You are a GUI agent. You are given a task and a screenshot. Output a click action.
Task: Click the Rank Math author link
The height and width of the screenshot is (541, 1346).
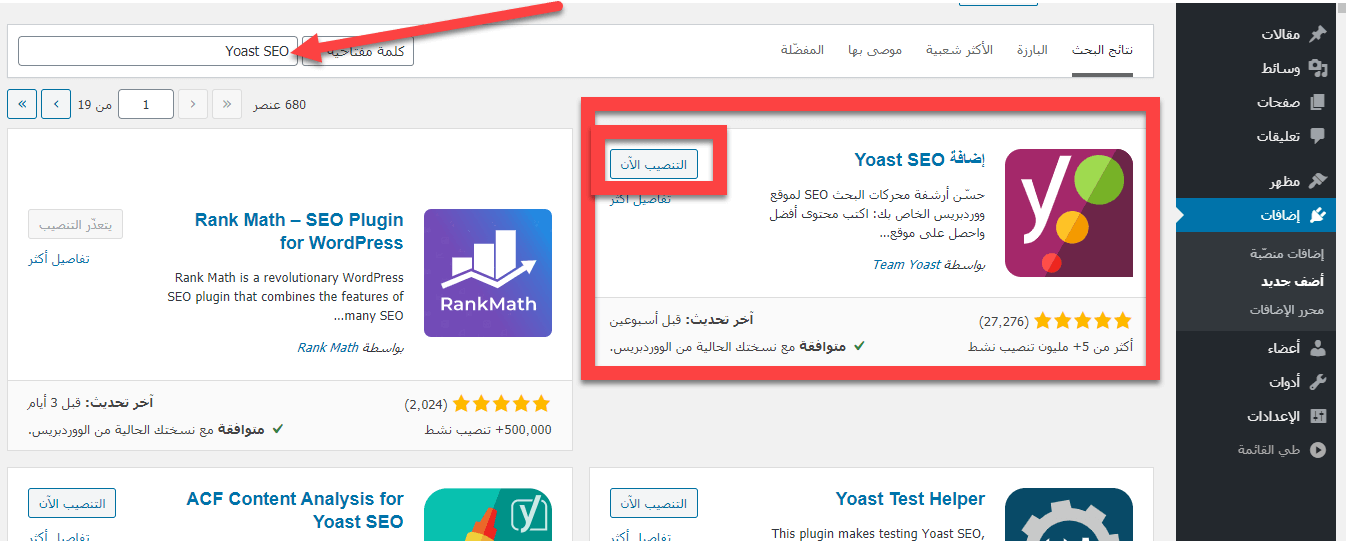click(x=328, y=348)
